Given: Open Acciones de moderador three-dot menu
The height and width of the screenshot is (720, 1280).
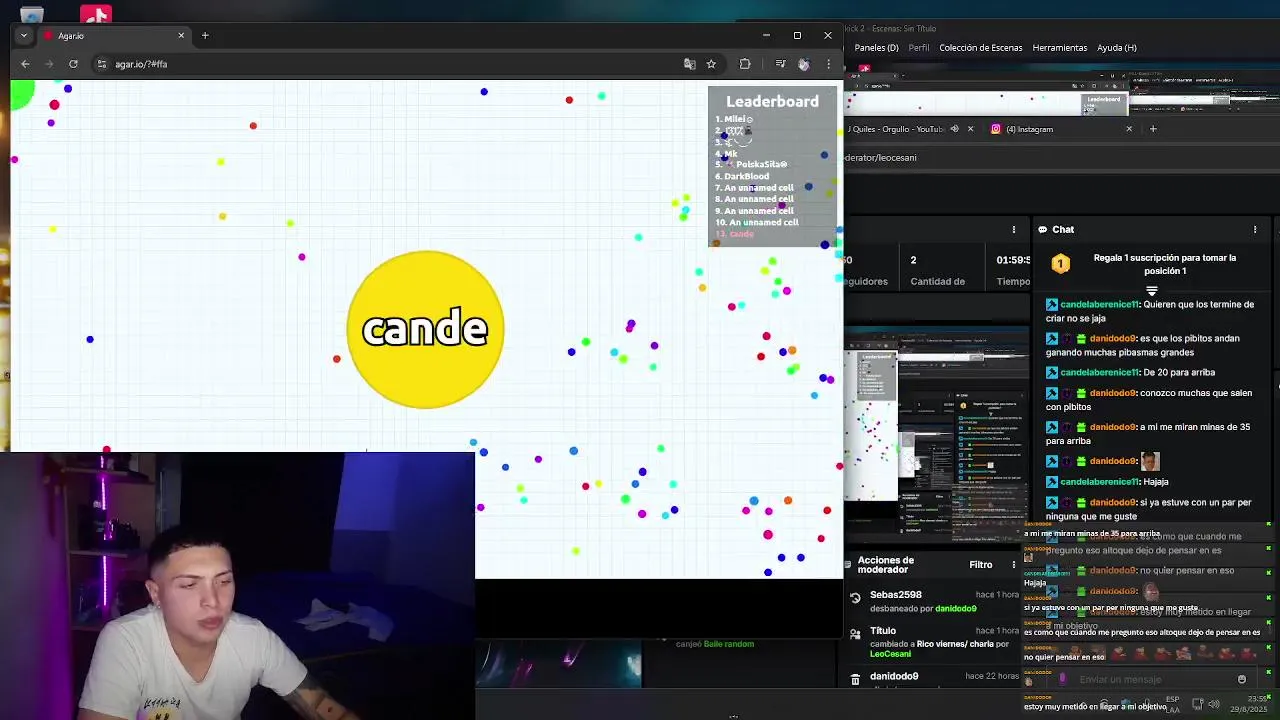Looking at the screenshot, I should coord(1014,565).
